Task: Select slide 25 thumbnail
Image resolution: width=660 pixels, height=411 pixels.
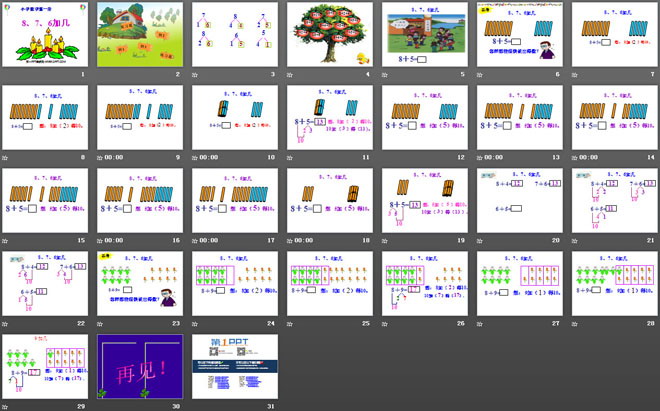Action: pos(330,283)
